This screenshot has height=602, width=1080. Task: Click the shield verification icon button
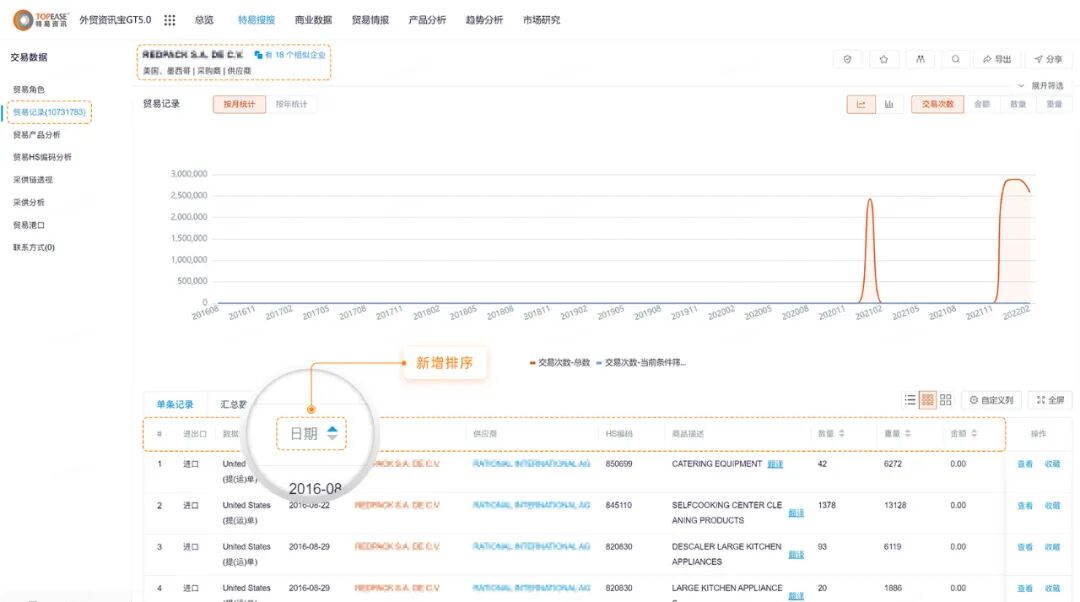click(x=847, y=59)
